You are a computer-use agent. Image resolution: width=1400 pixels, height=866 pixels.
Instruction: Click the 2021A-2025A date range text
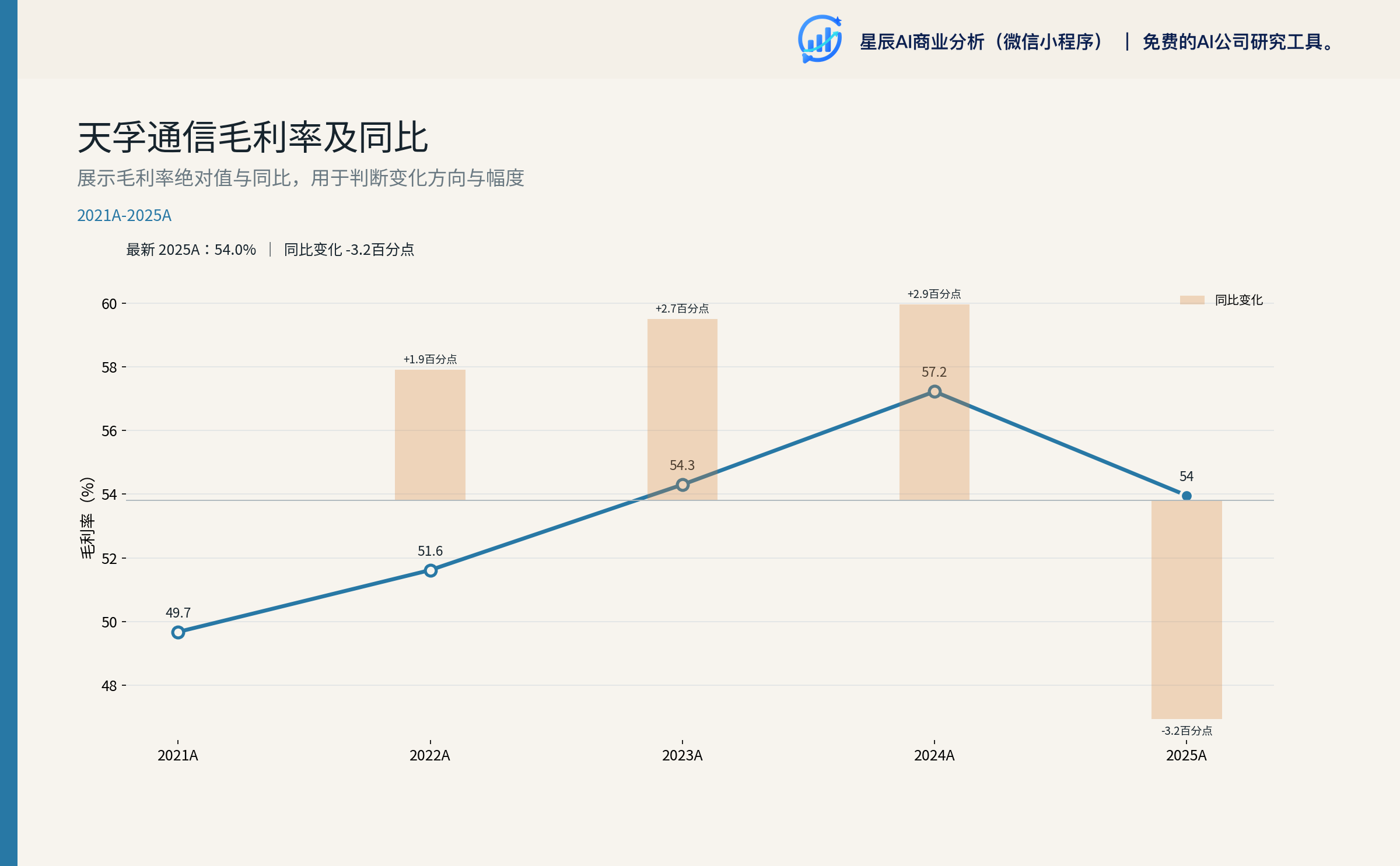tap(124, 216)
